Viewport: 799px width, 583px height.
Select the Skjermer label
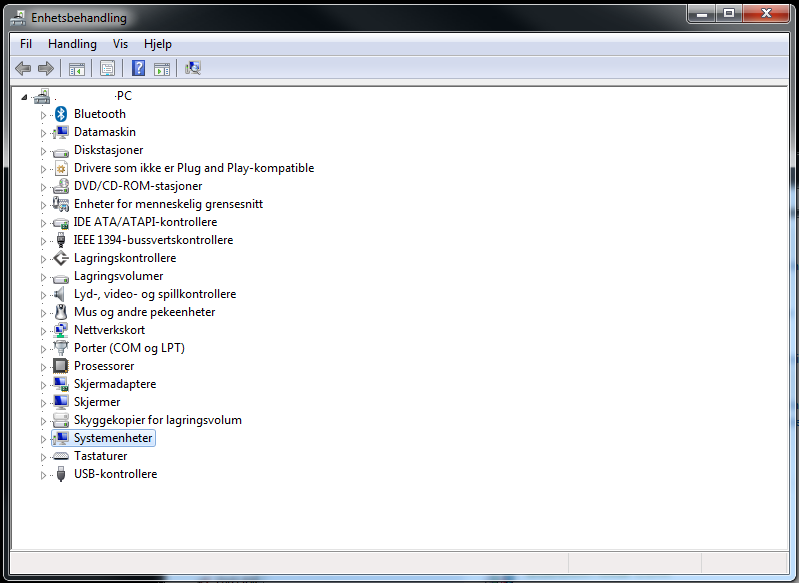coord(97,402)
